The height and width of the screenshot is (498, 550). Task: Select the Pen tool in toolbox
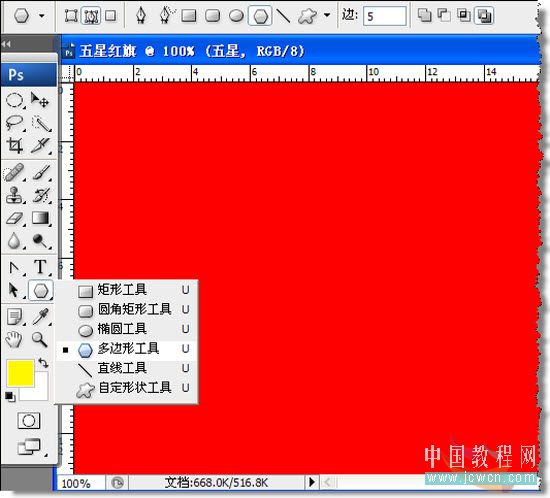click(15, 268)
